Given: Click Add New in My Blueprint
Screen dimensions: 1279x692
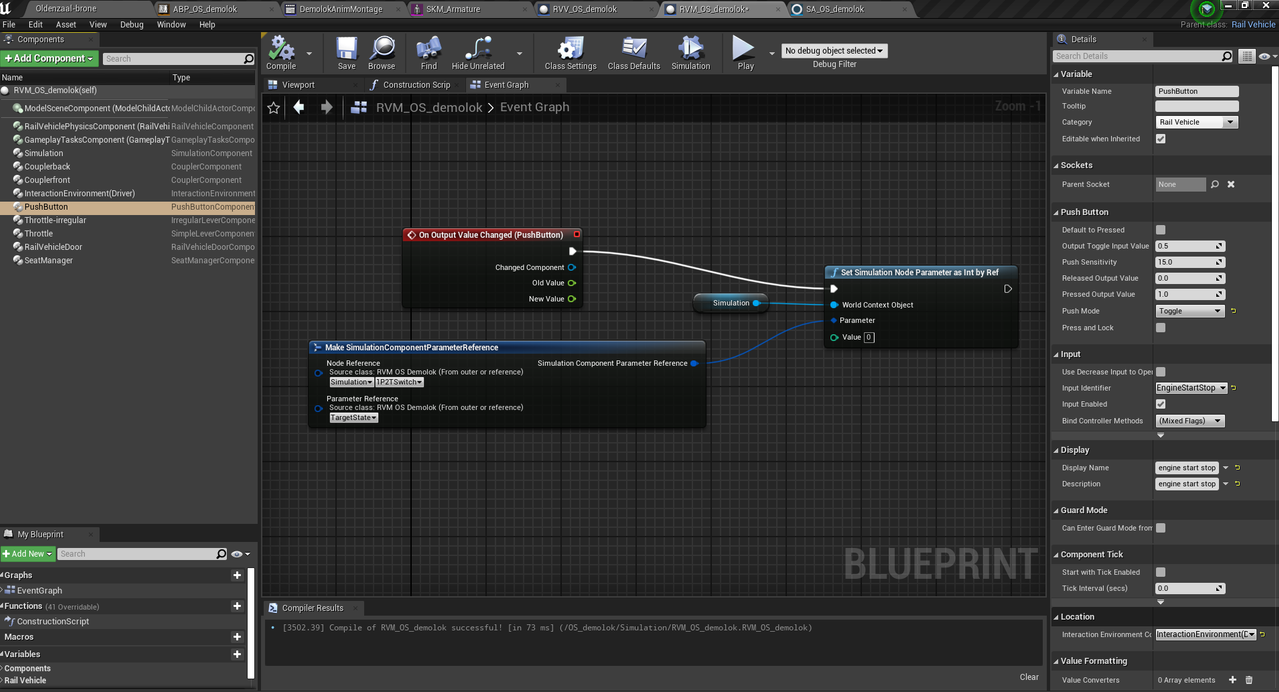Looking at the screenshot, I should [27, 554].
